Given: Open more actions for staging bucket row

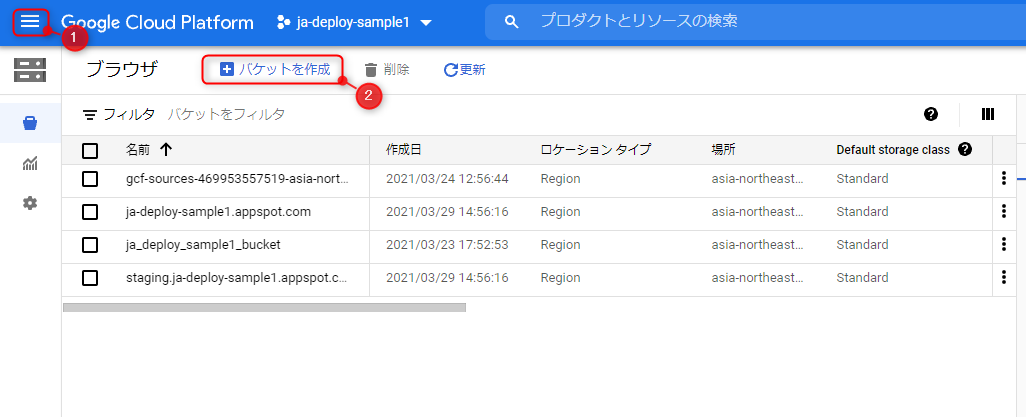Looking at the screenshot, I should (1003, 278).
